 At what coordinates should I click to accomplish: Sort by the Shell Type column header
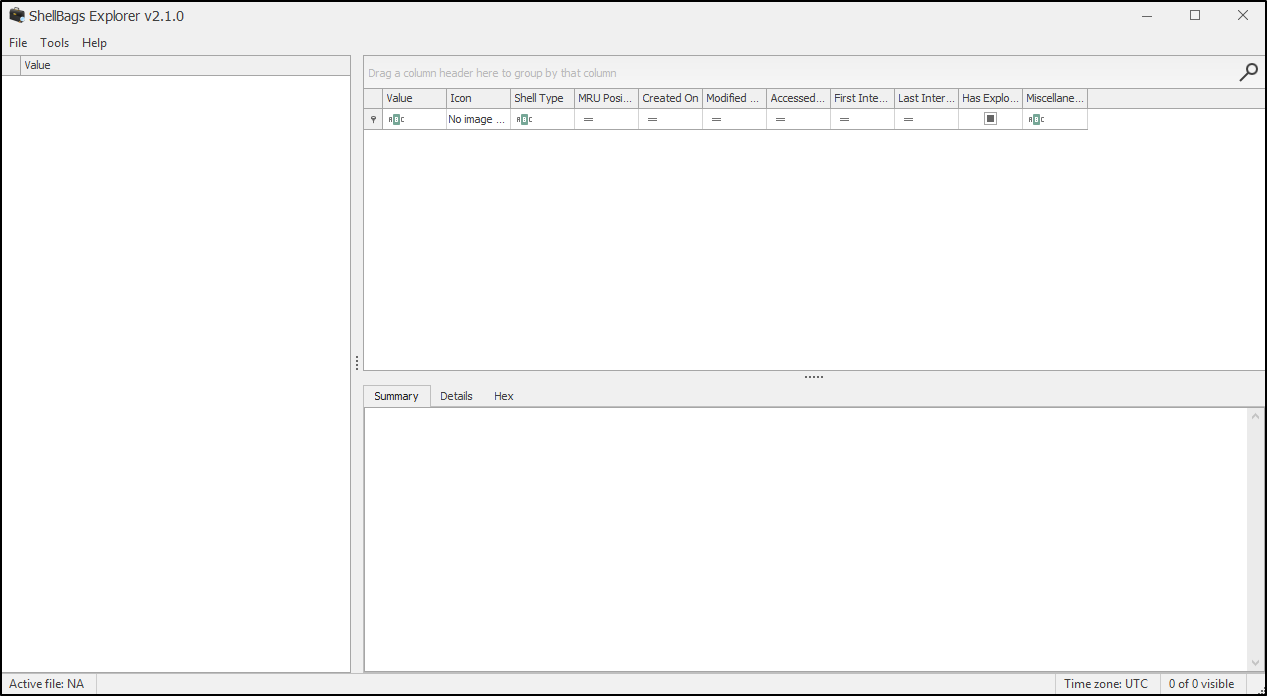click(x=542, y=98)
